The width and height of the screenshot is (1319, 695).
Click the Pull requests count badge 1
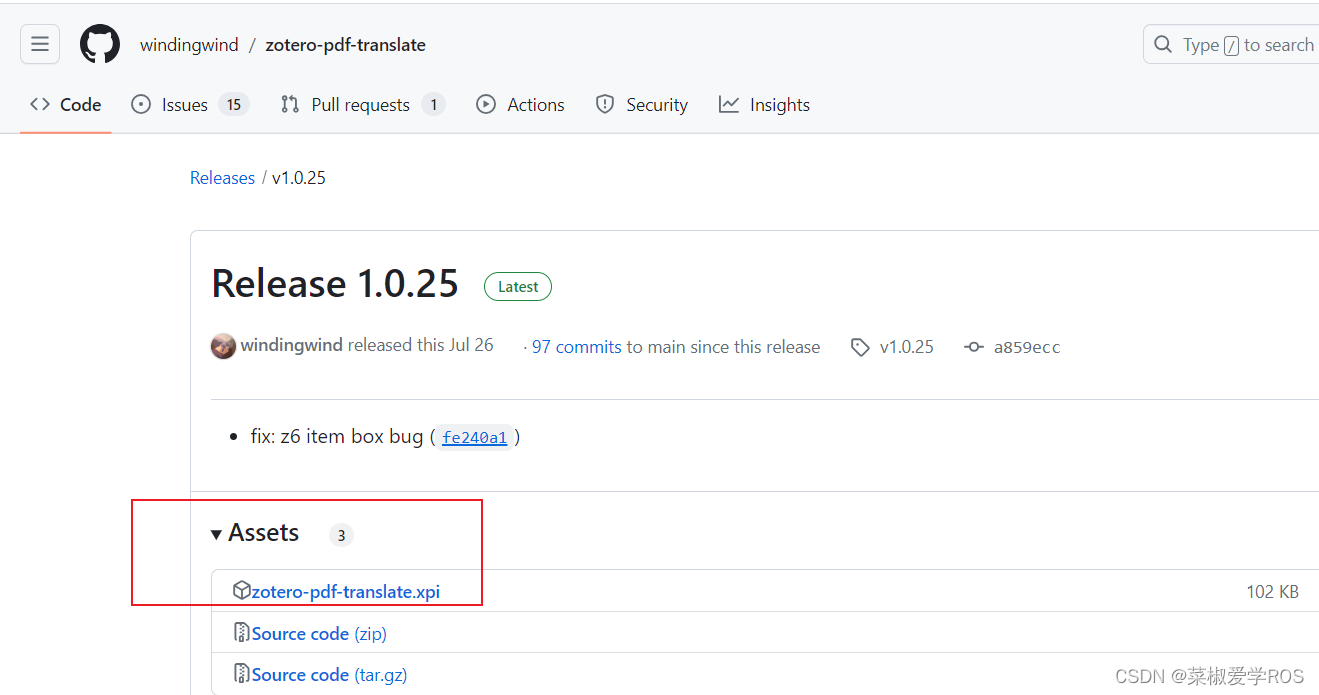[433, 105]
